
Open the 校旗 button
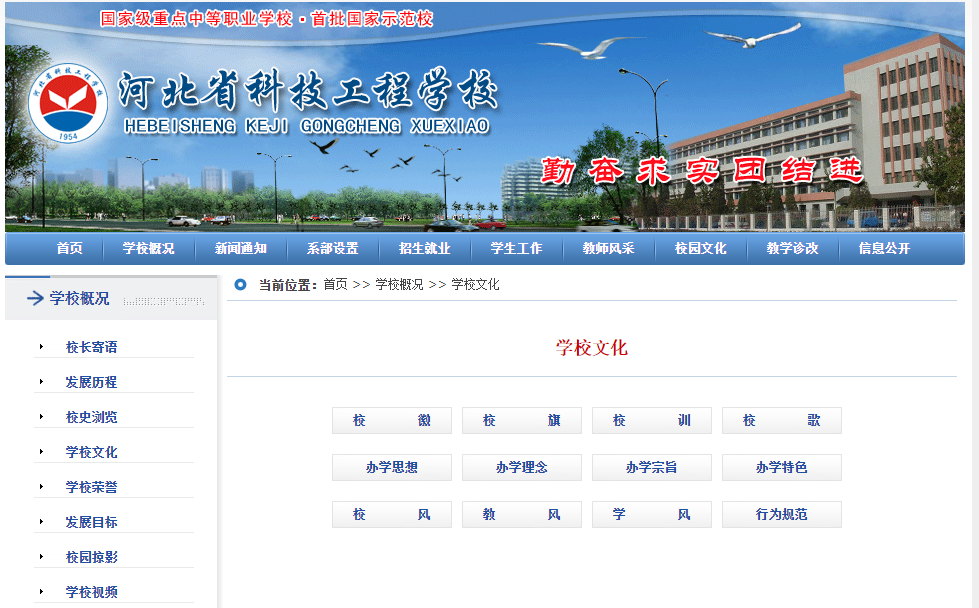click(521, 421)
